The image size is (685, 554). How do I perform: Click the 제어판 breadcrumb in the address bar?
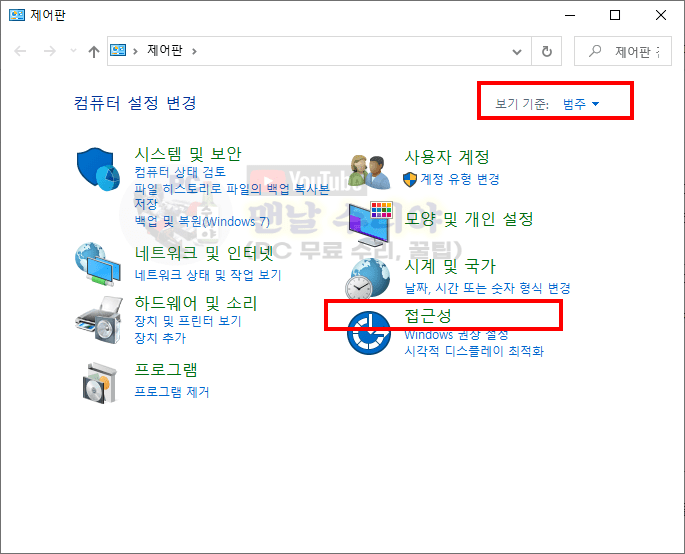(165, 51)
